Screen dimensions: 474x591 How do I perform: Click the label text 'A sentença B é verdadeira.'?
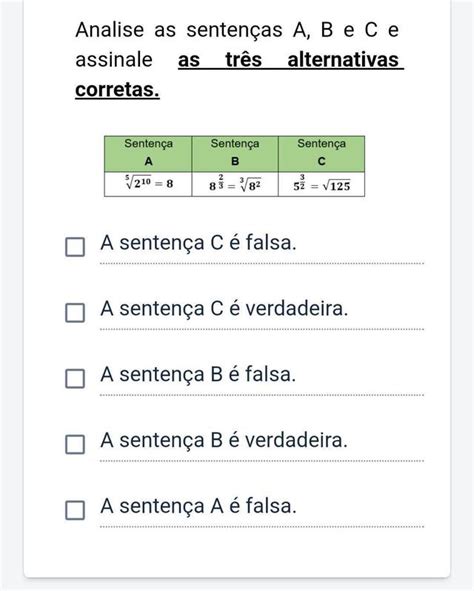(224, 440)
